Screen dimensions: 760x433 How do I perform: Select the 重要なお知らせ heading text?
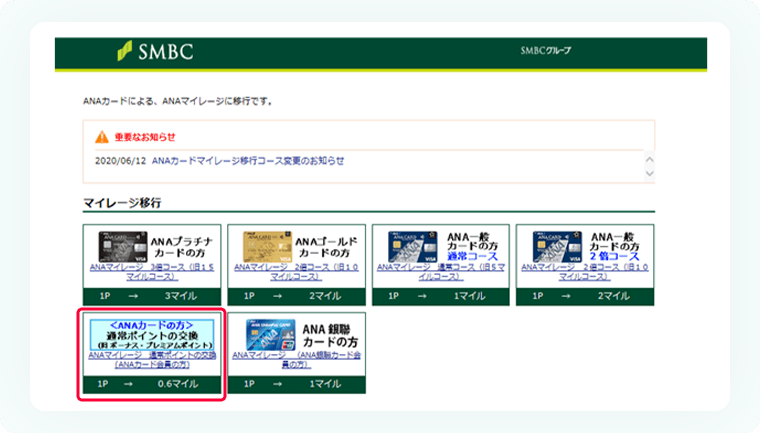(145, 137)
